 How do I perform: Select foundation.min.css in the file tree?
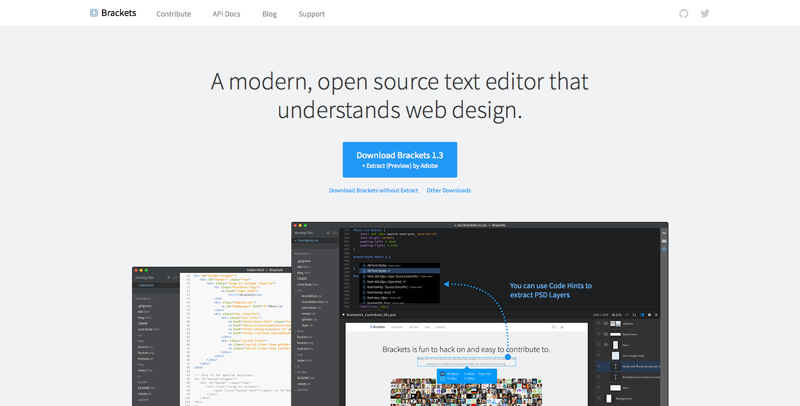coord(315,302)
